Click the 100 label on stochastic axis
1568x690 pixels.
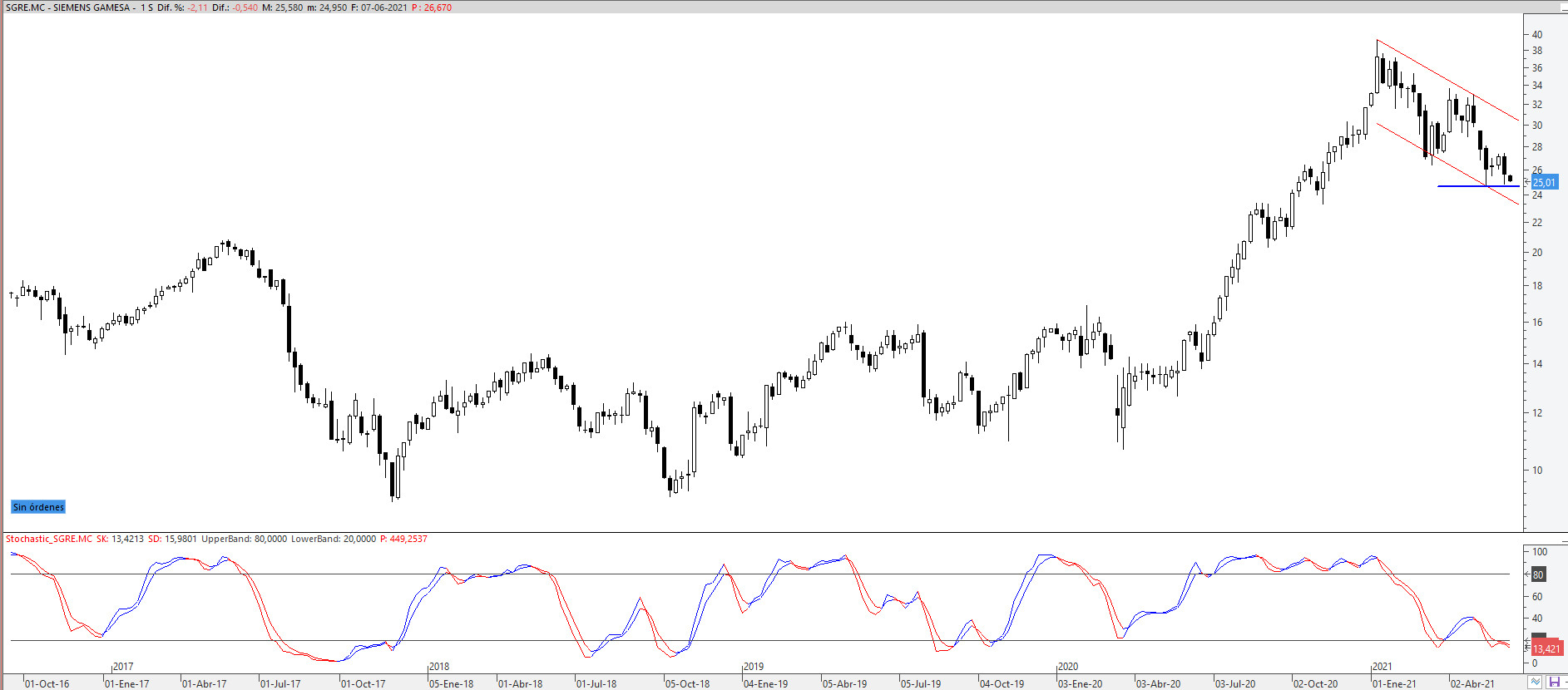(1540, 552)
